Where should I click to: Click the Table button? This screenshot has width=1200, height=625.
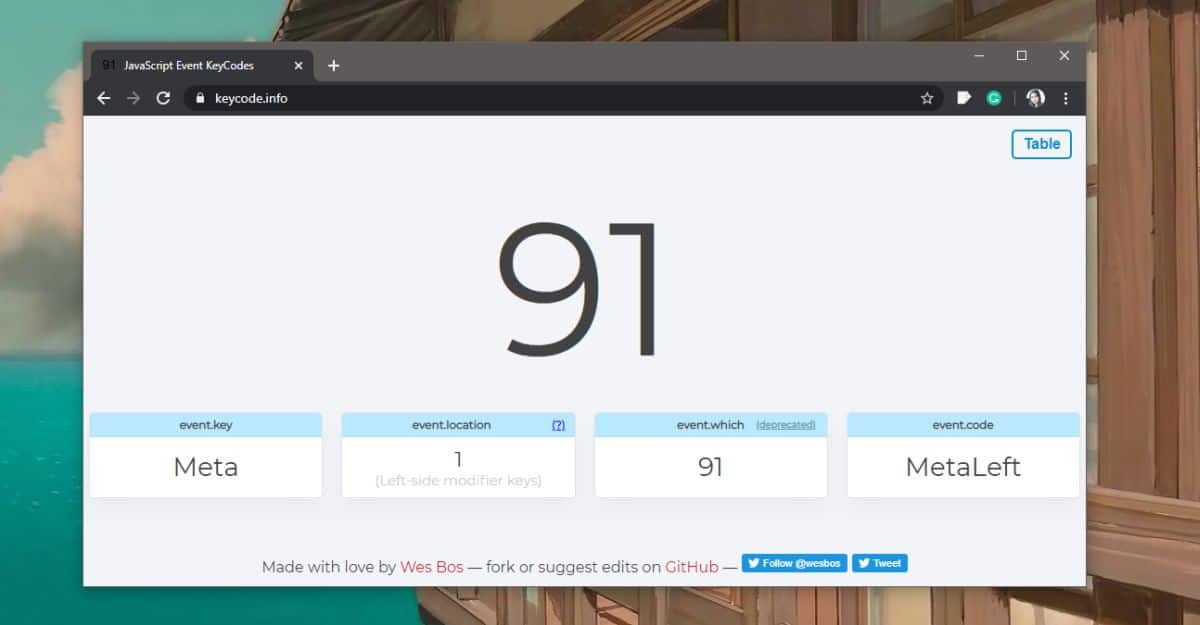coord(1042,144)
